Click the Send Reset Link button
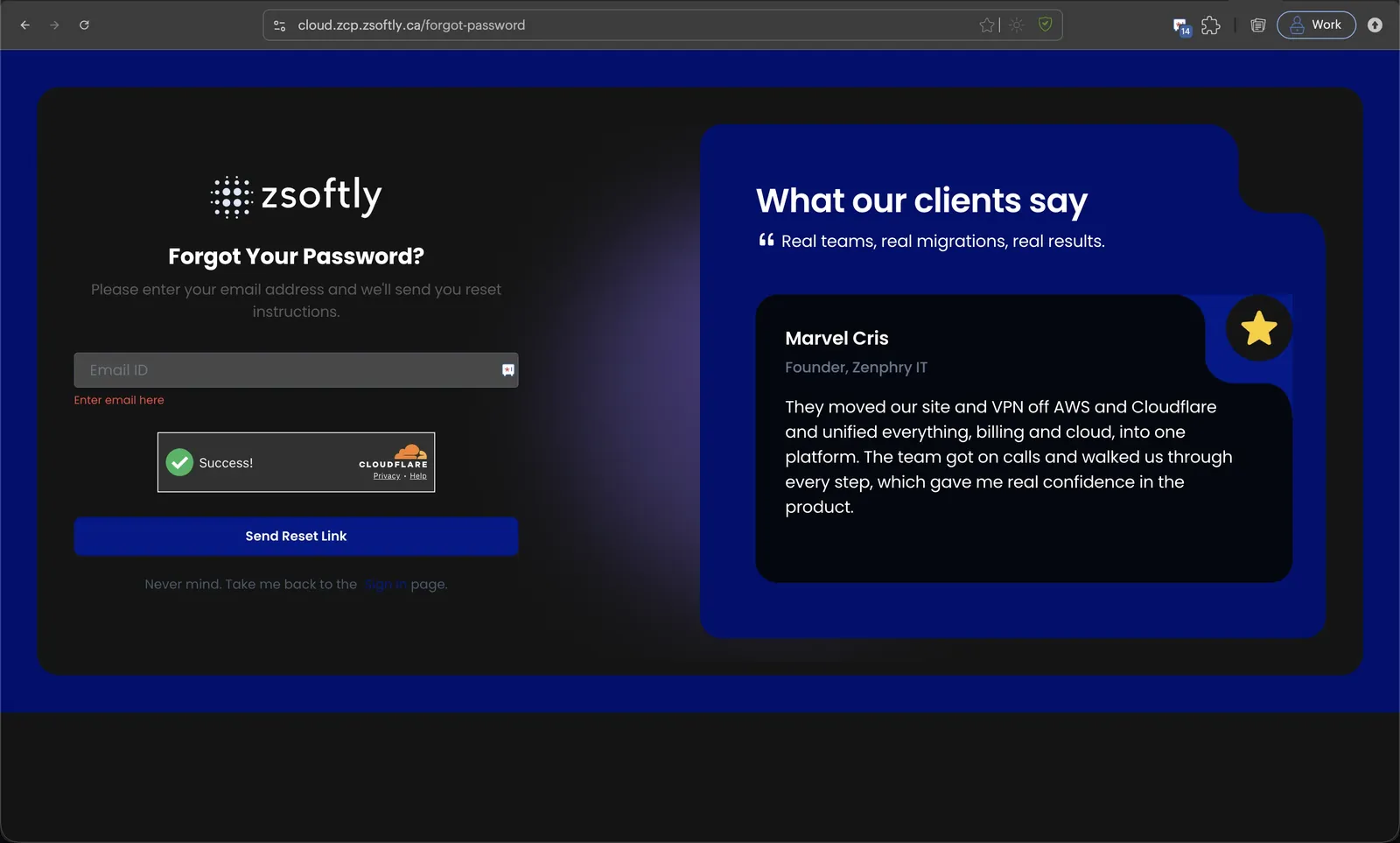 [296, 536]
